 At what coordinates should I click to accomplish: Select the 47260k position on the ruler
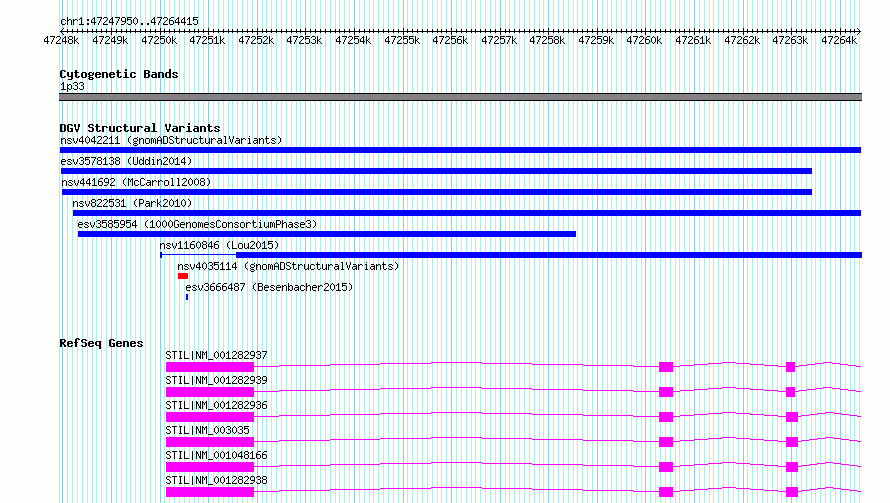tap(644, 40)
